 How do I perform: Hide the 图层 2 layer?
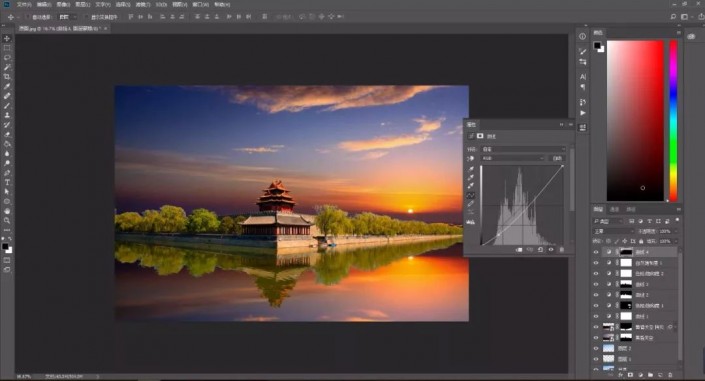[596, 349]
